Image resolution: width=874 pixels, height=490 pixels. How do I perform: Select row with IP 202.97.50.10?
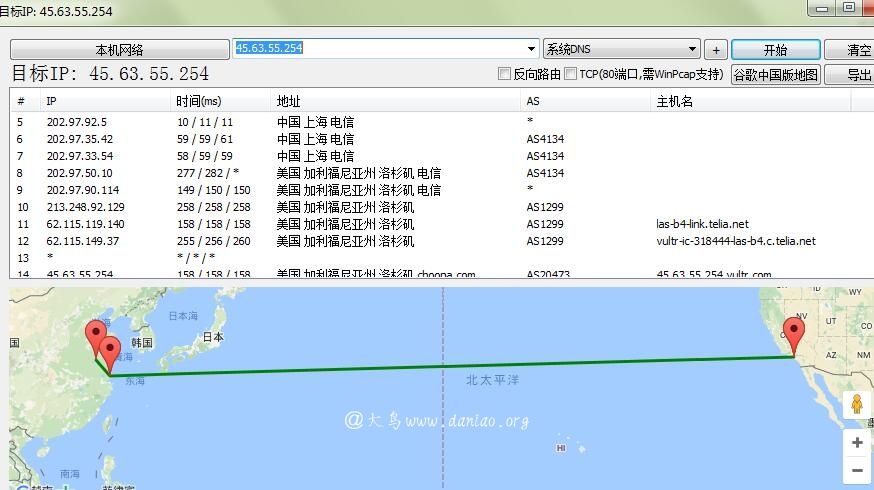[441, 173]
